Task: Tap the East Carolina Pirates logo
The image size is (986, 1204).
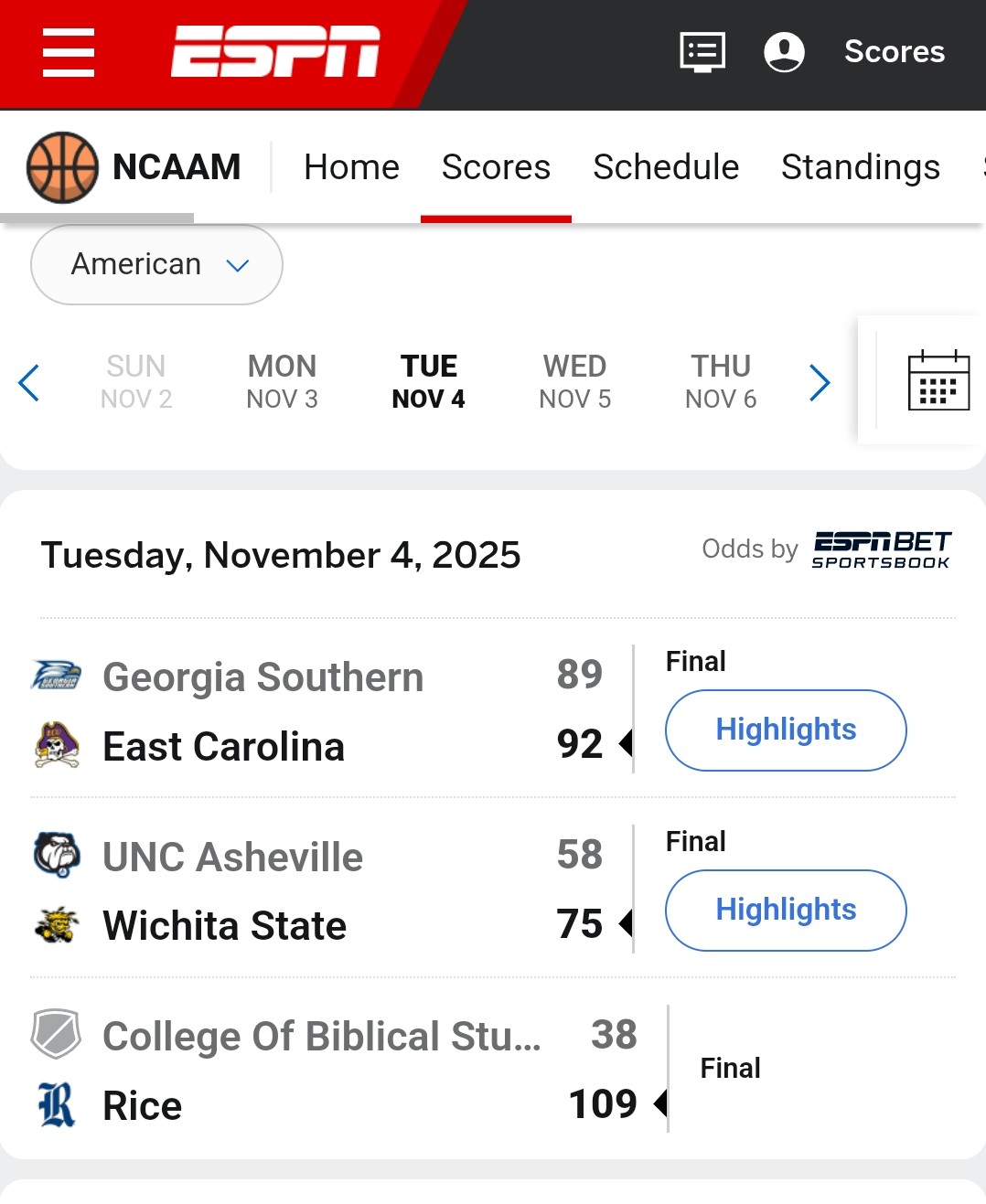Action: (57, 745)
